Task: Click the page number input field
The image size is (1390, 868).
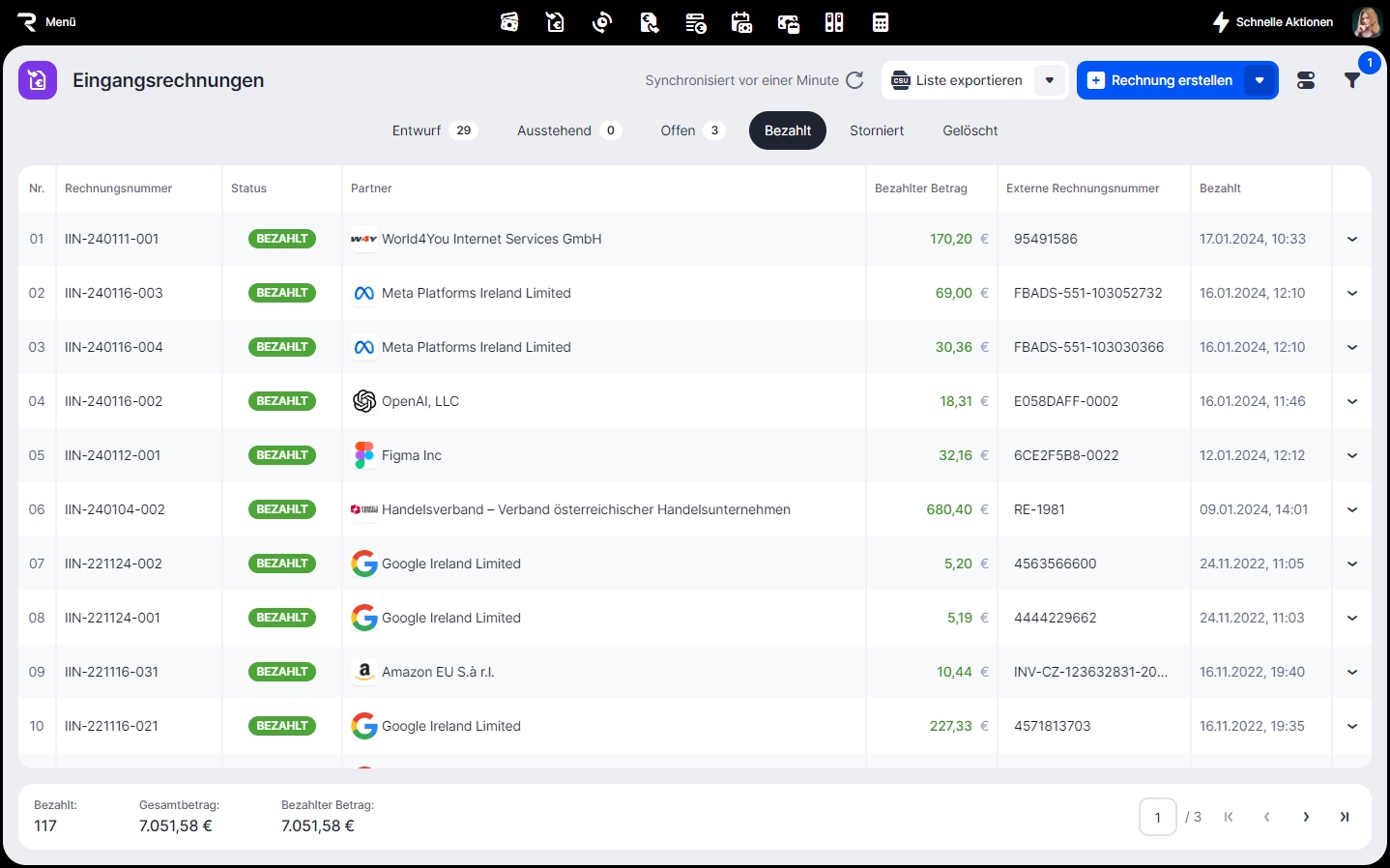Action: click(1157, 817)
